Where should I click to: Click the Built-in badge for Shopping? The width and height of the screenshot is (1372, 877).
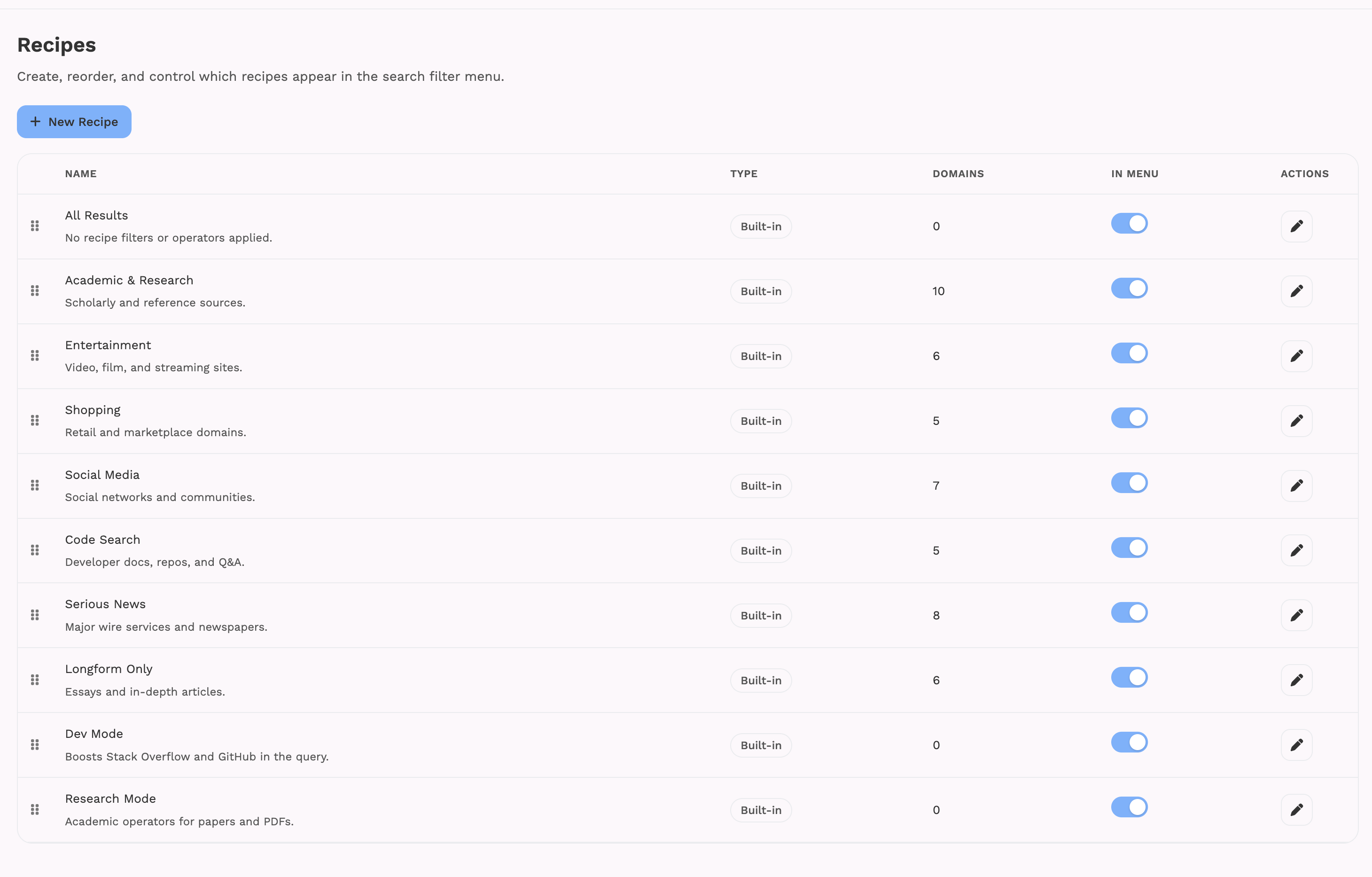point(761,421)
